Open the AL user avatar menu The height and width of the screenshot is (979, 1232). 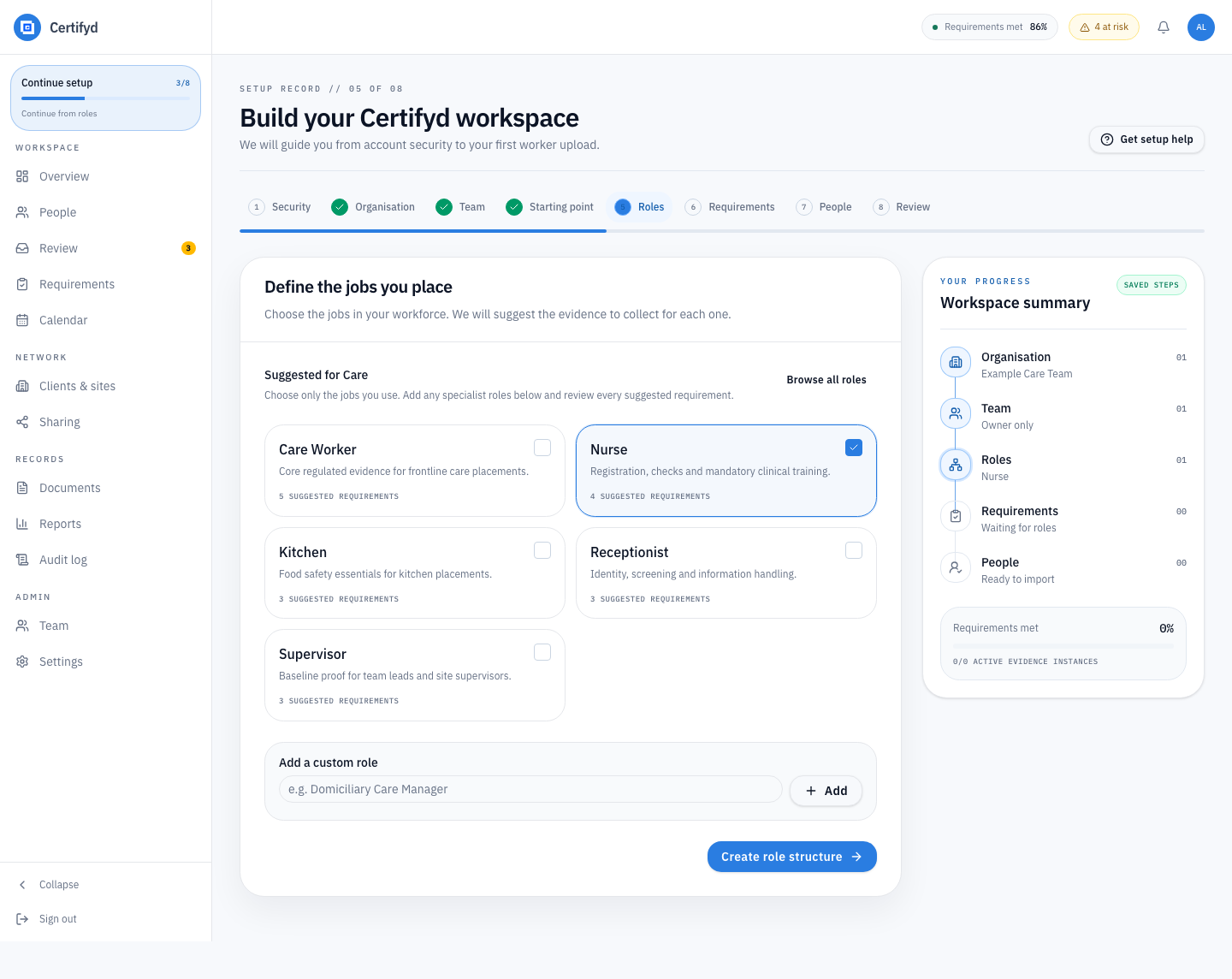1201,27
